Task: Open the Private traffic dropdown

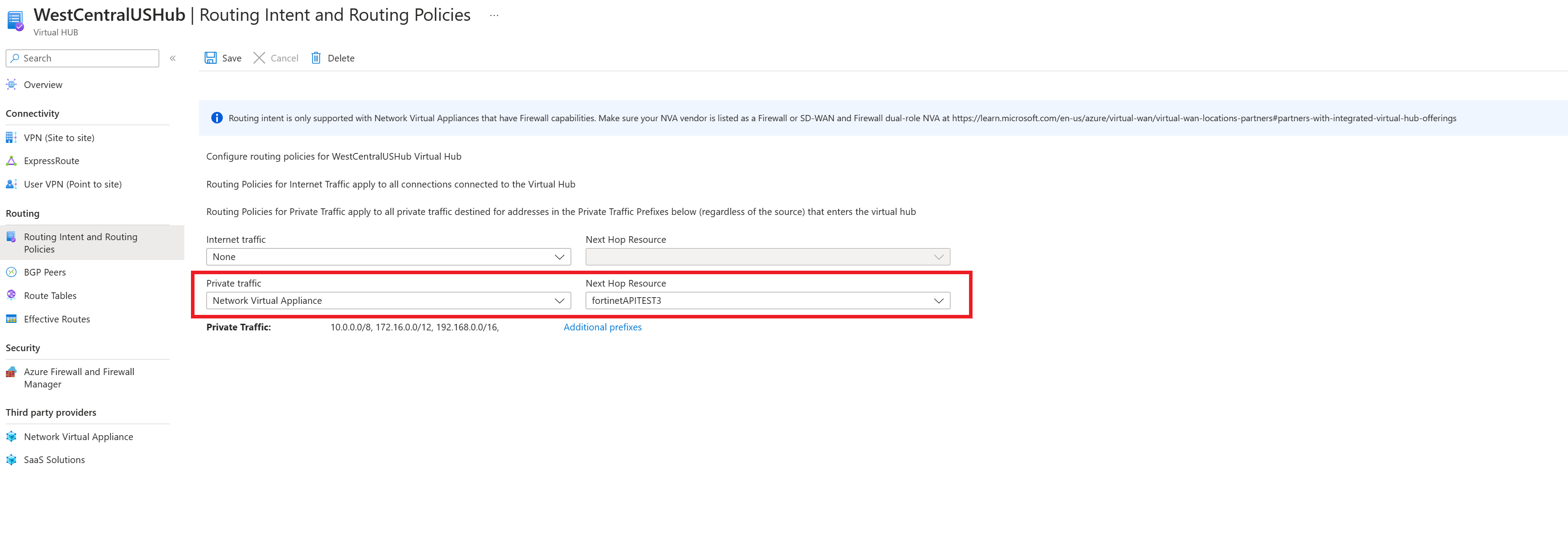Action: point(388,301)
